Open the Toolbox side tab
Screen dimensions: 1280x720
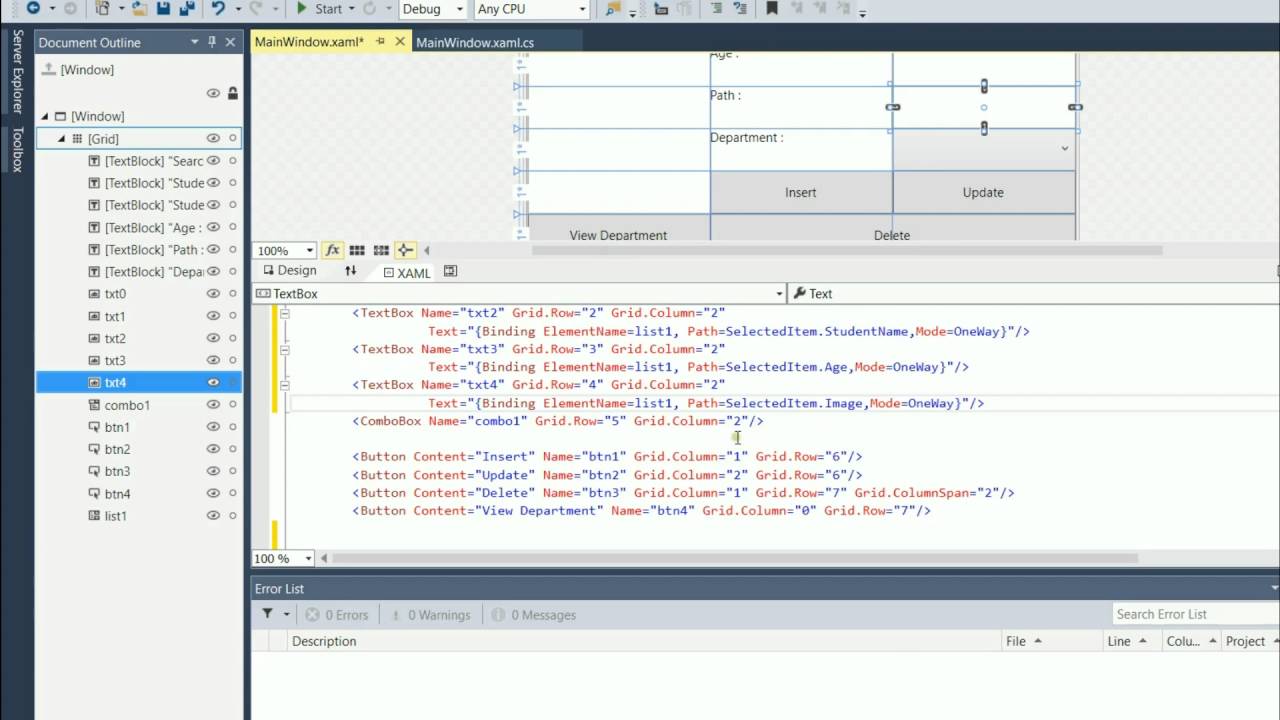point(17,149)
